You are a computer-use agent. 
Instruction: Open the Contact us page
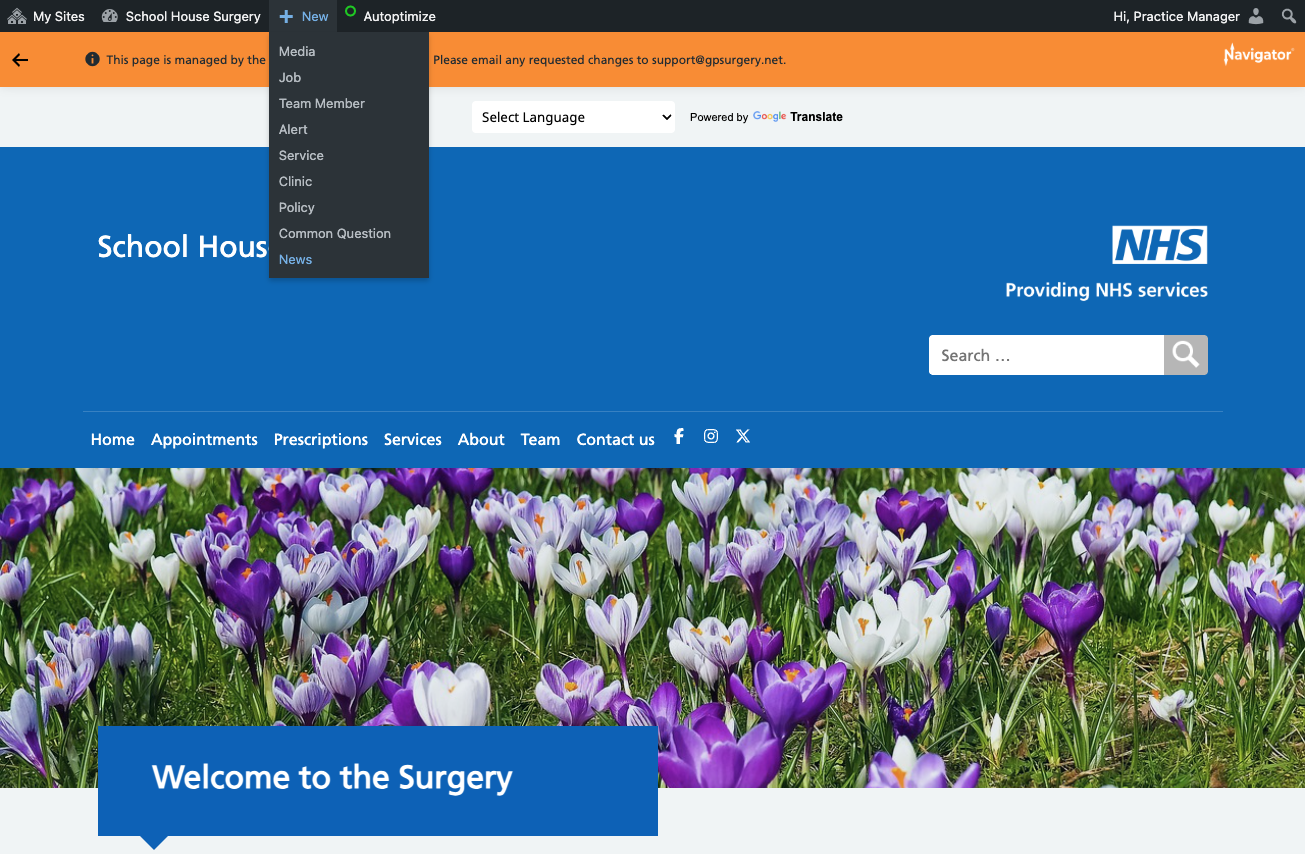point(616,439)
